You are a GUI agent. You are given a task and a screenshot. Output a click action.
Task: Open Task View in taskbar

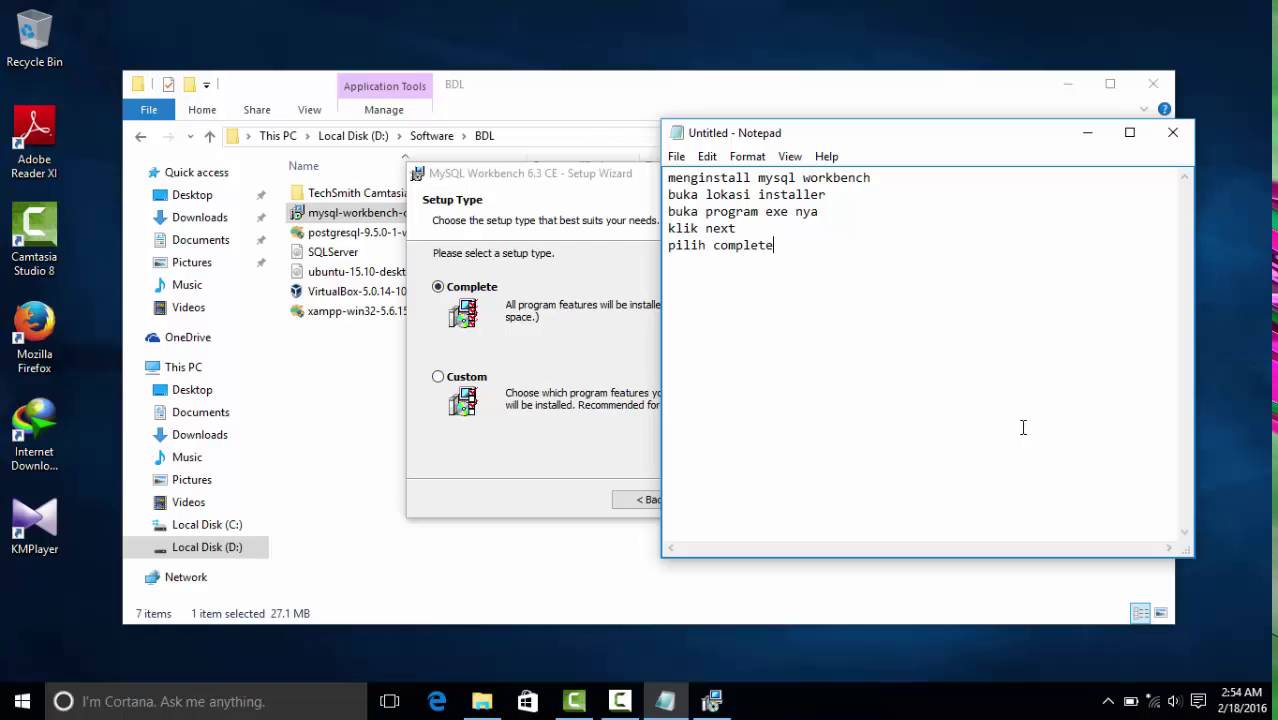click(390, 701)
